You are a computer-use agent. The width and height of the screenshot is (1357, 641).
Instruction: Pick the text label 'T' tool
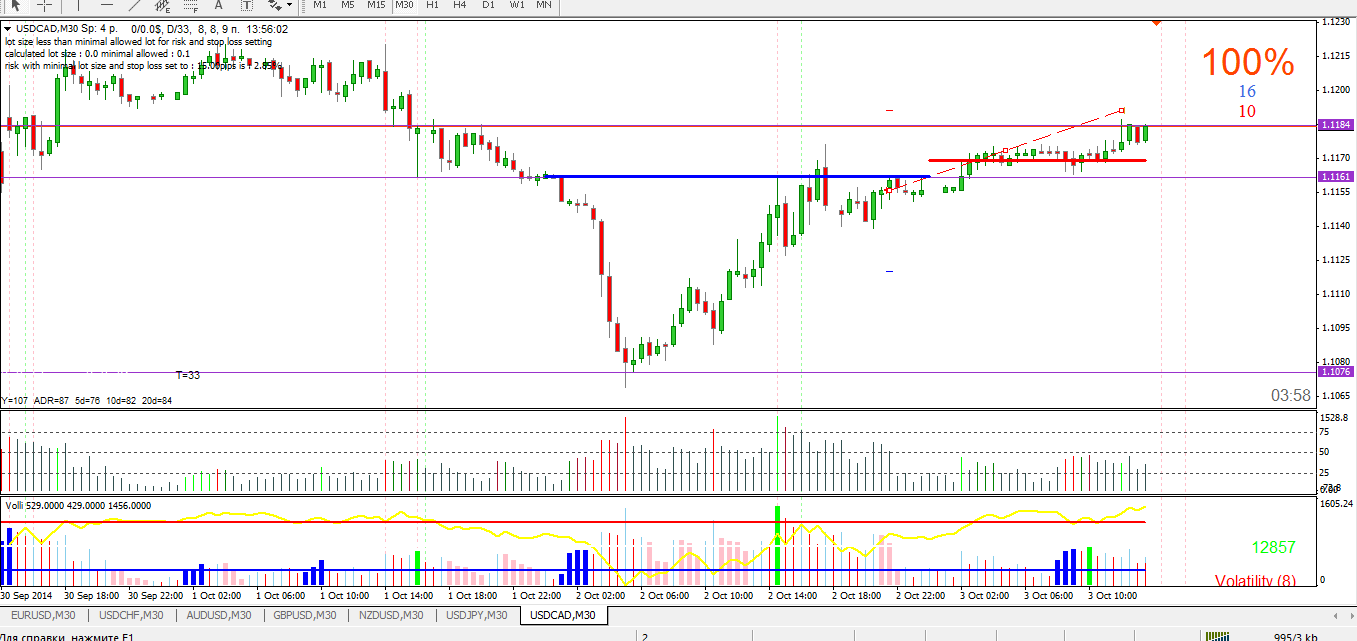click(x=246, y=5)
